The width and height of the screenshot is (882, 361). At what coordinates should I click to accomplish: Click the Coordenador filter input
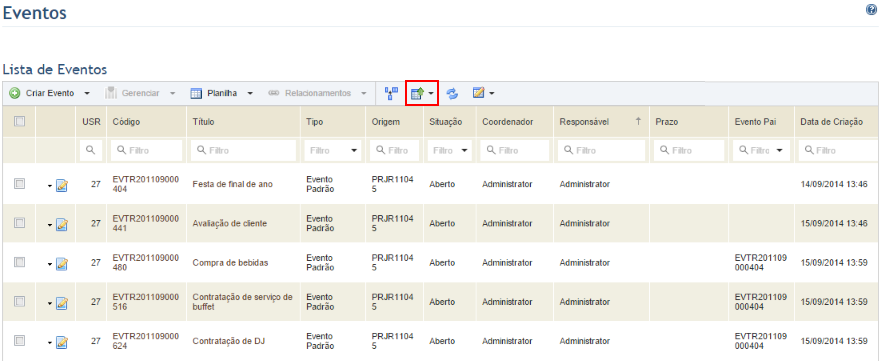515,151
